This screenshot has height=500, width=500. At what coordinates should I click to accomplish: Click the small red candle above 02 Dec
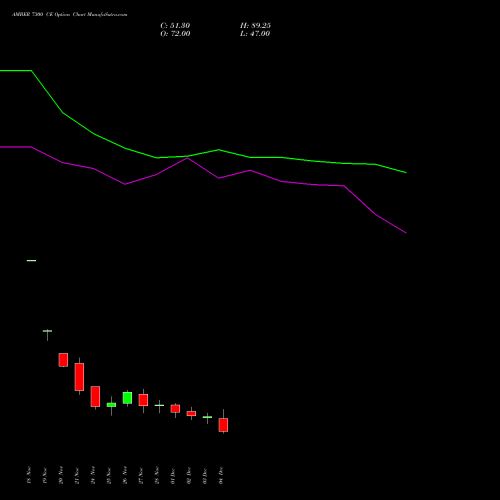pyautogui.click(x=191, y=413)
